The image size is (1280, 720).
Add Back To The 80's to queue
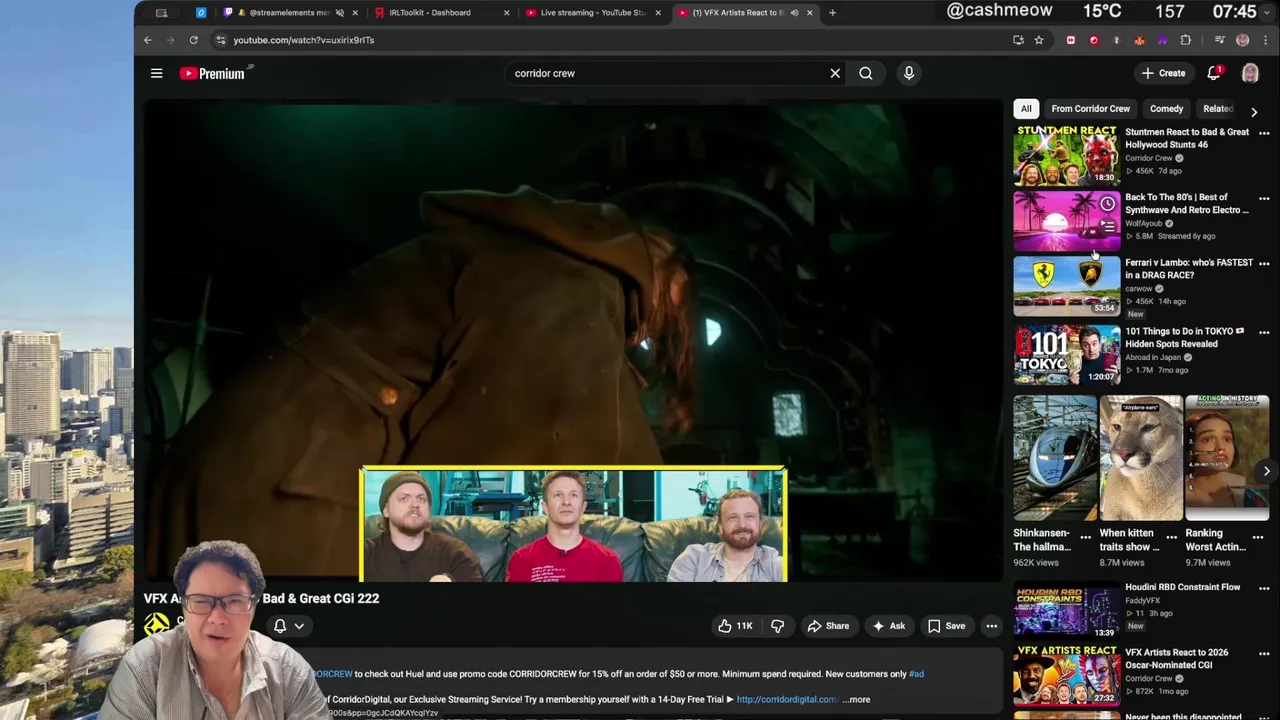pyautogui.click(x=1108, y=227)
